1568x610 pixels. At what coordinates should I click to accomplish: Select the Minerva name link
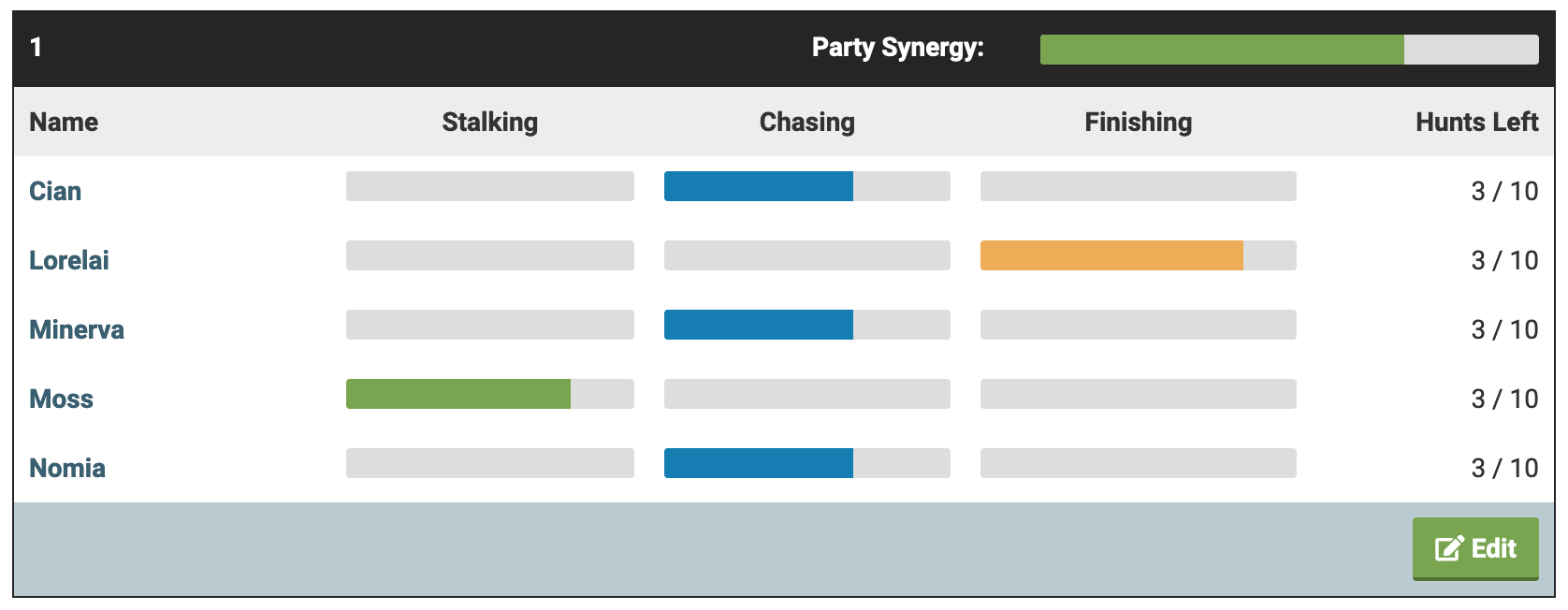point(77,329)
